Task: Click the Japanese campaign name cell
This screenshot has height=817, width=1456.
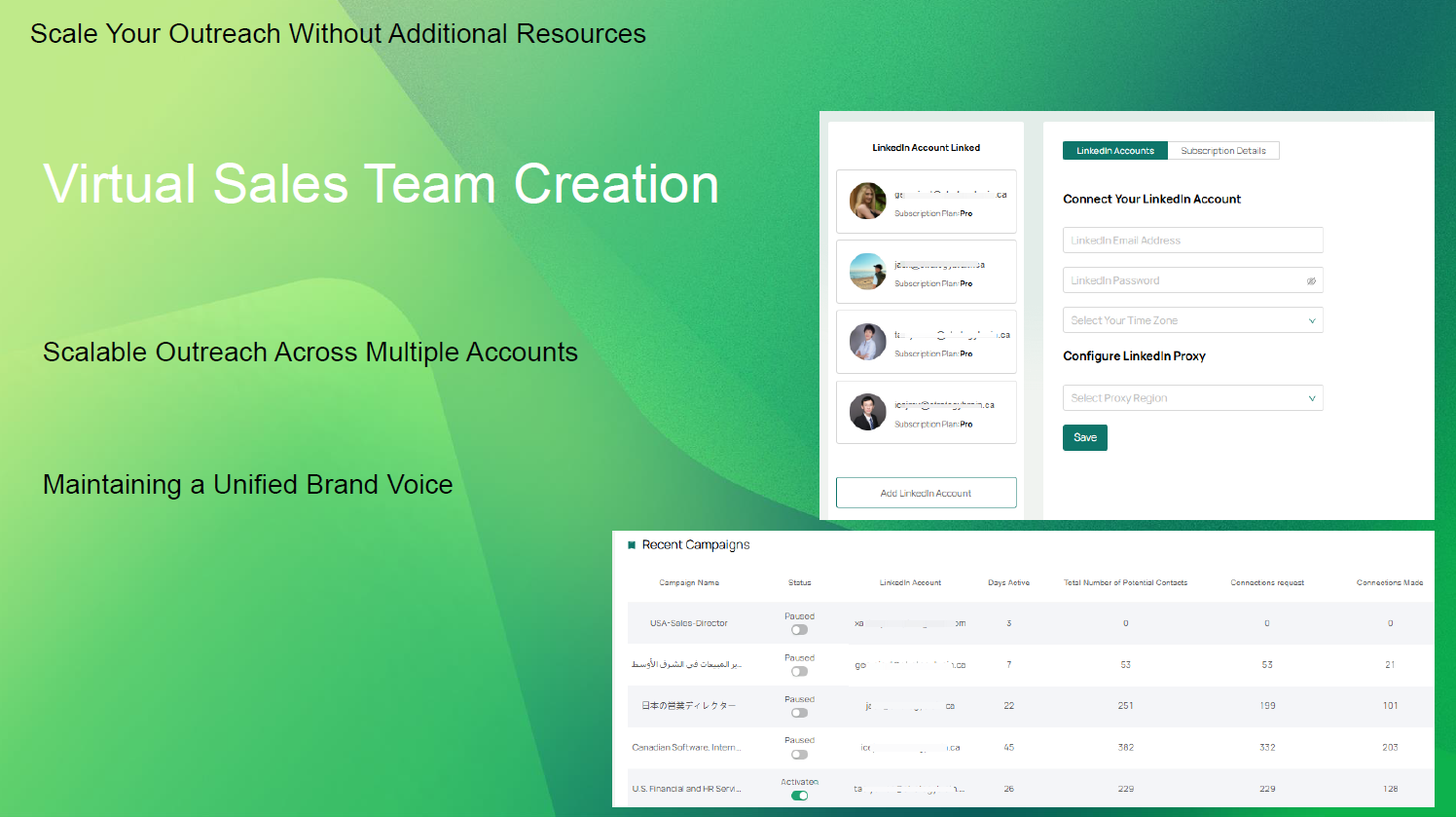Action: click(x=689, y=706)
